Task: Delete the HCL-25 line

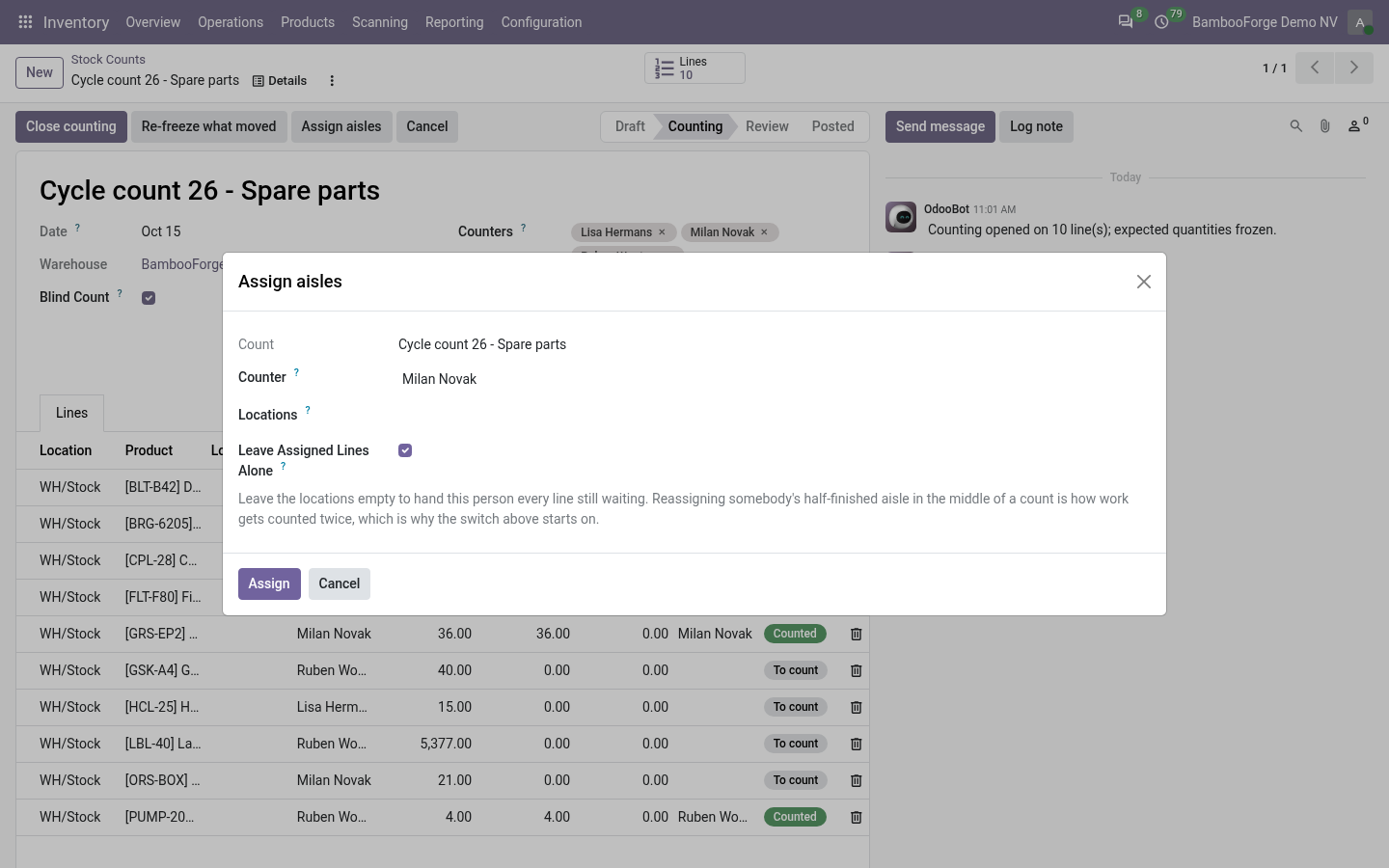Action: pos(856,707)
